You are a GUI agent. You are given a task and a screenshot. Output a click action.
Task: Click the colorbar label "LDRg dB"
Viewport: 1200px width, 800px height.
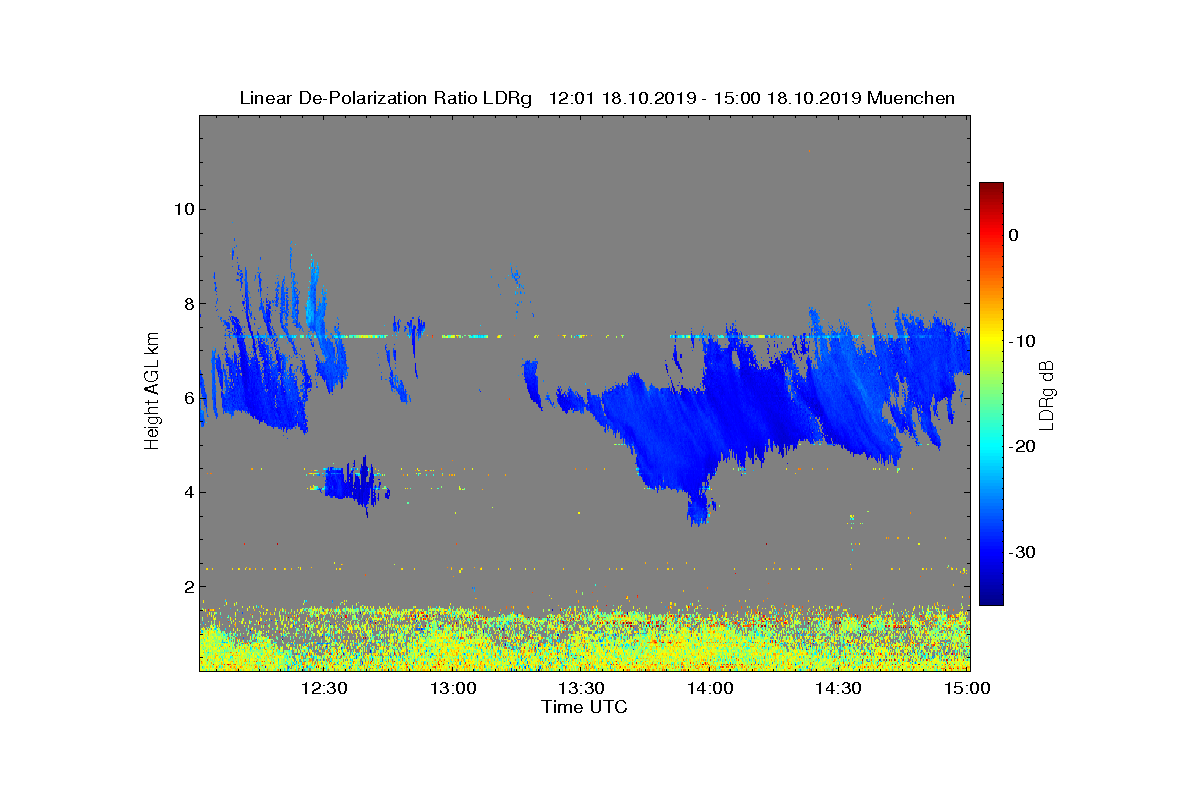[1047, 394]
